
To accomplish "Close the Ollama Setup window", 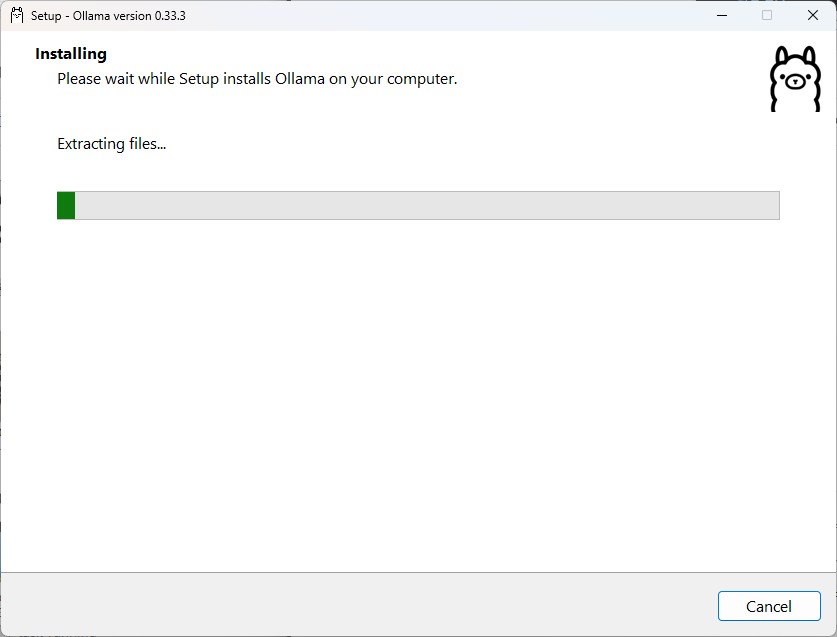I will 812,15.
